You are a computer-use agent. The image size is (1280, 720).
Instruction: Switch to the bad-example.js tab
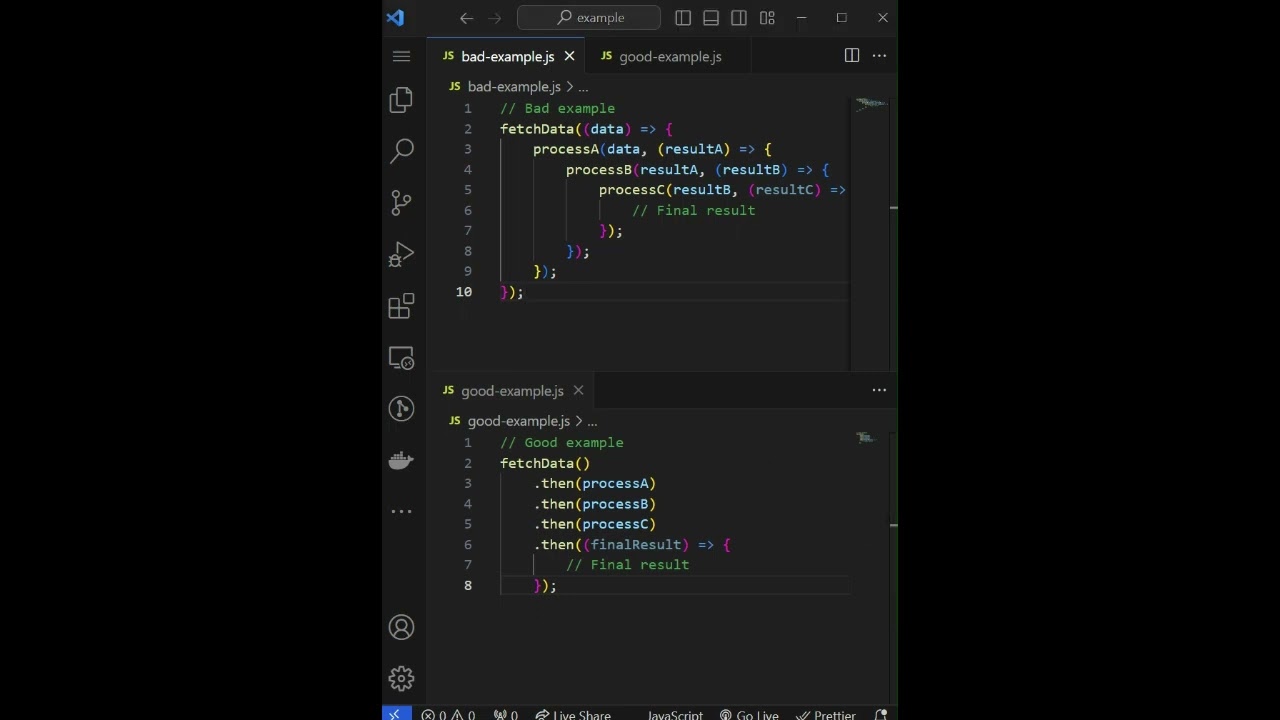tap(507, 56)
